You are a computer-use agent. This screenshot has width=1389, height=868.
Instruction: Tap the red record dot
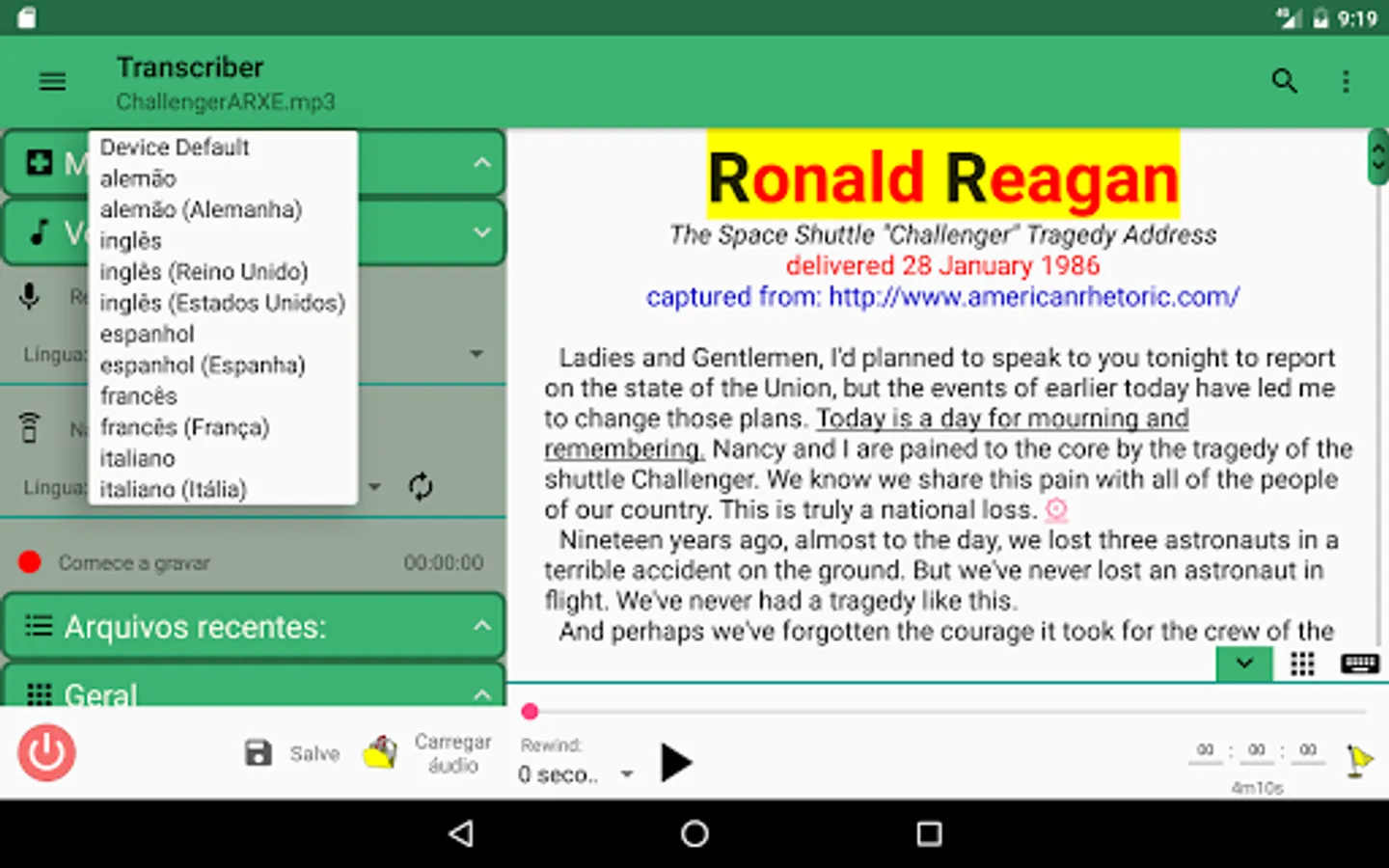click(x=30, y=562)
